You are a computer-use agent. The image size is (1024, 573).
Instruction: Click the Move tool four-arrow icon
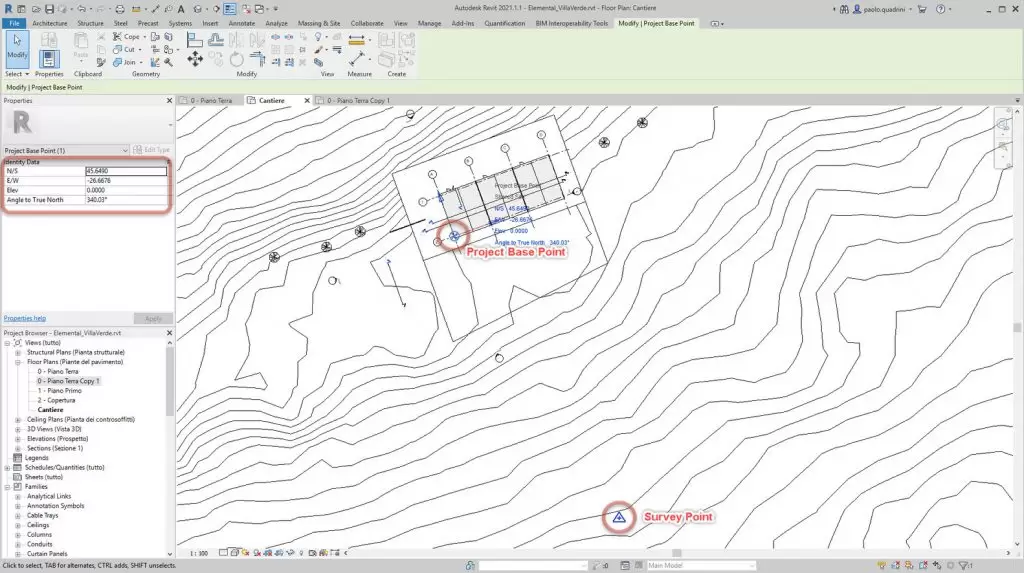click(x=195, y=59)
